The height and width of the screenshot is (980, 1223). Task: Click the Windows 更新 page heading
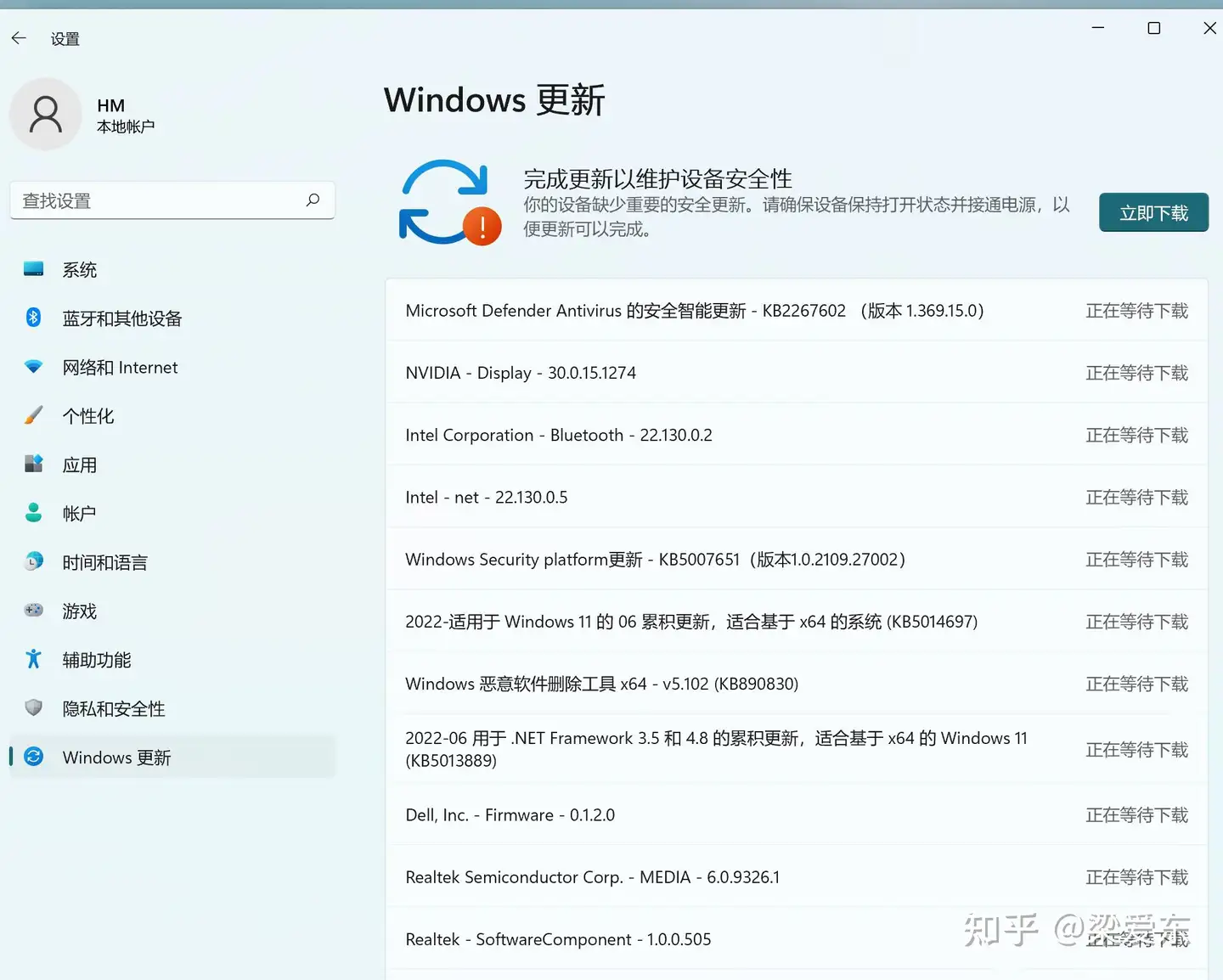click(x=494, y=100)
